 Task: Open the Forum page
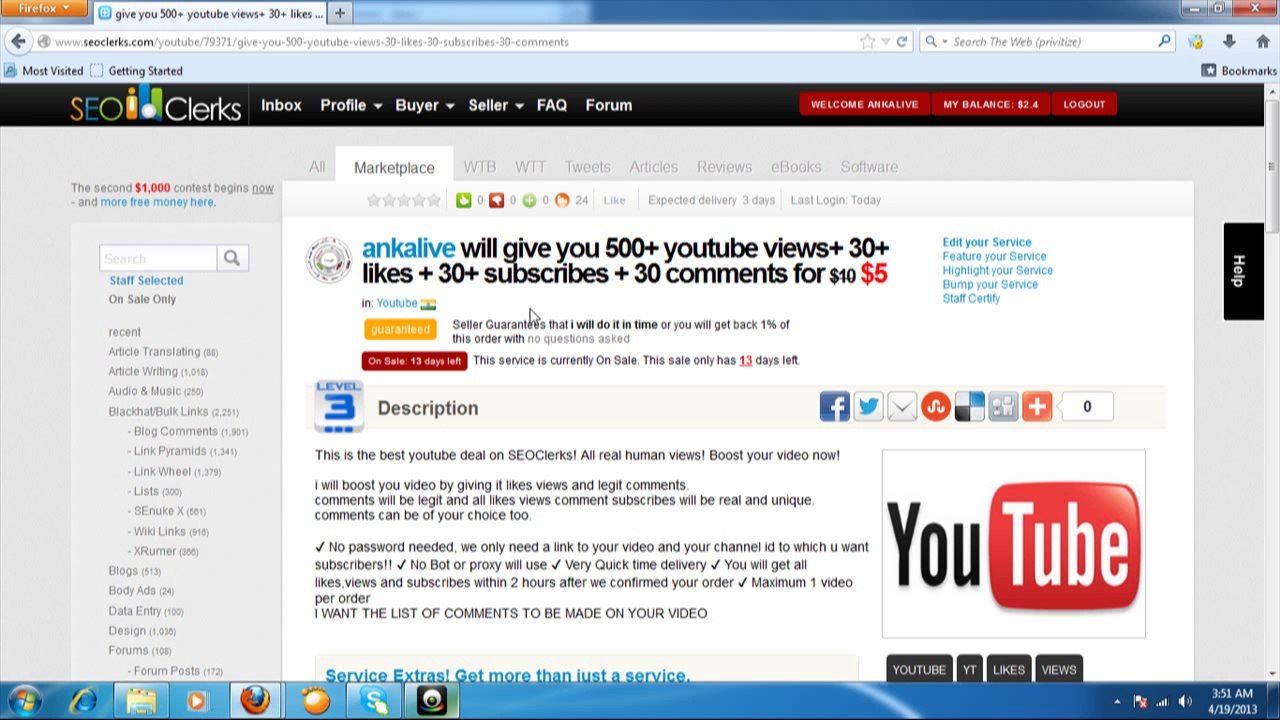pyautogui.click(x=609, y=105)
